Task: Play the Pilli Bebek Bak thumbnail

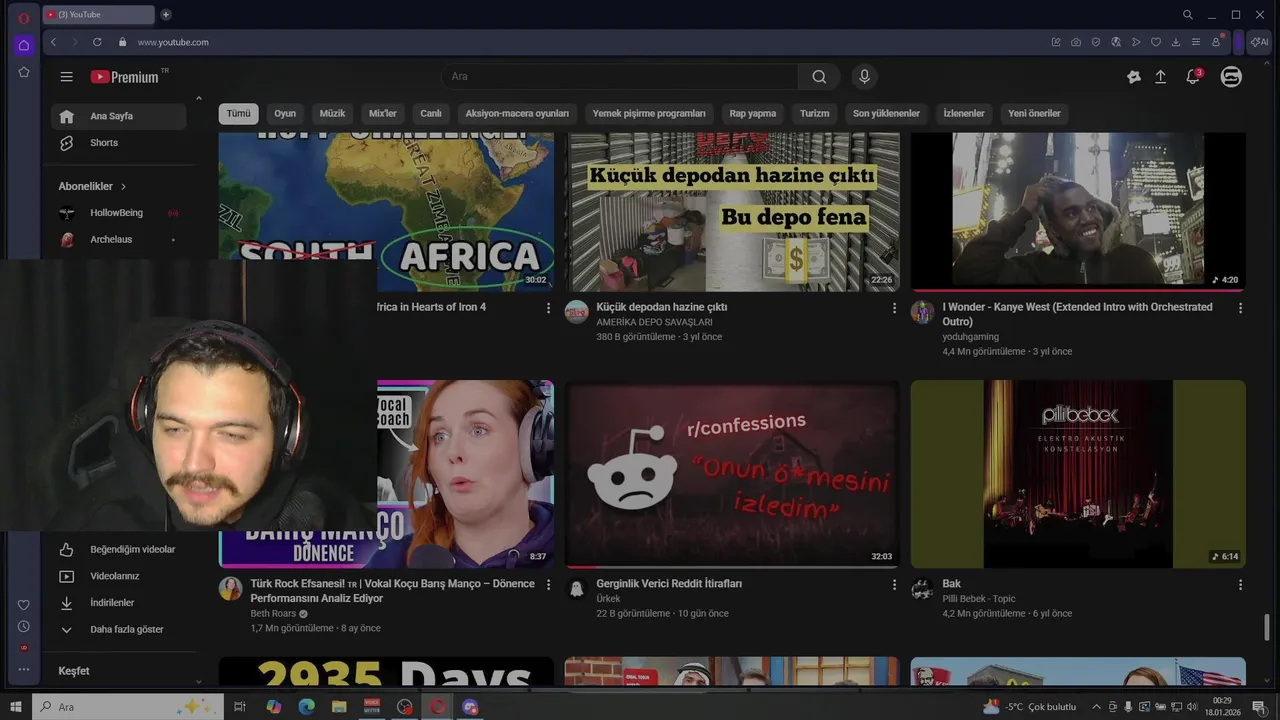Action: [1078, 474]
